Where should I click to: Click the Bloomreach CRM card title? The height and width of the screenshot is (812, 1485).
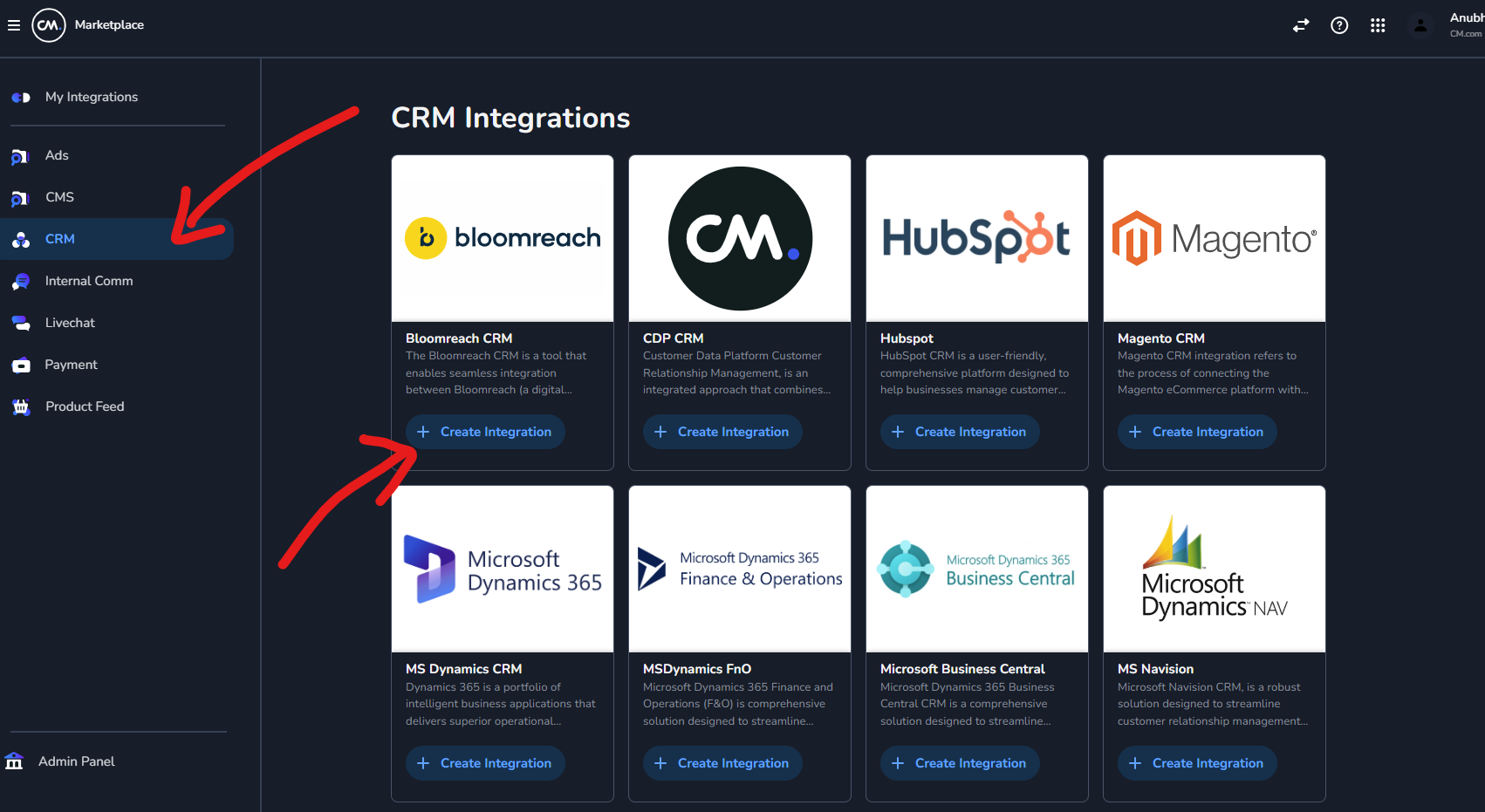pos(459,338)
